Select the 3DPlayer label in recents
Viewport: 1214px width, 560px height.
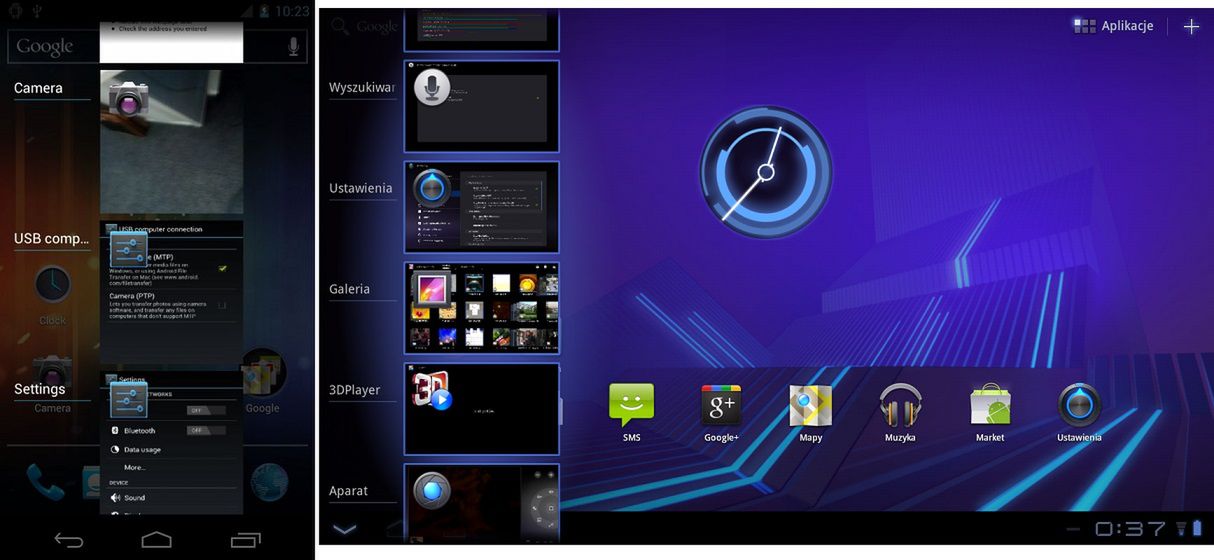click(x=355, y=390)
